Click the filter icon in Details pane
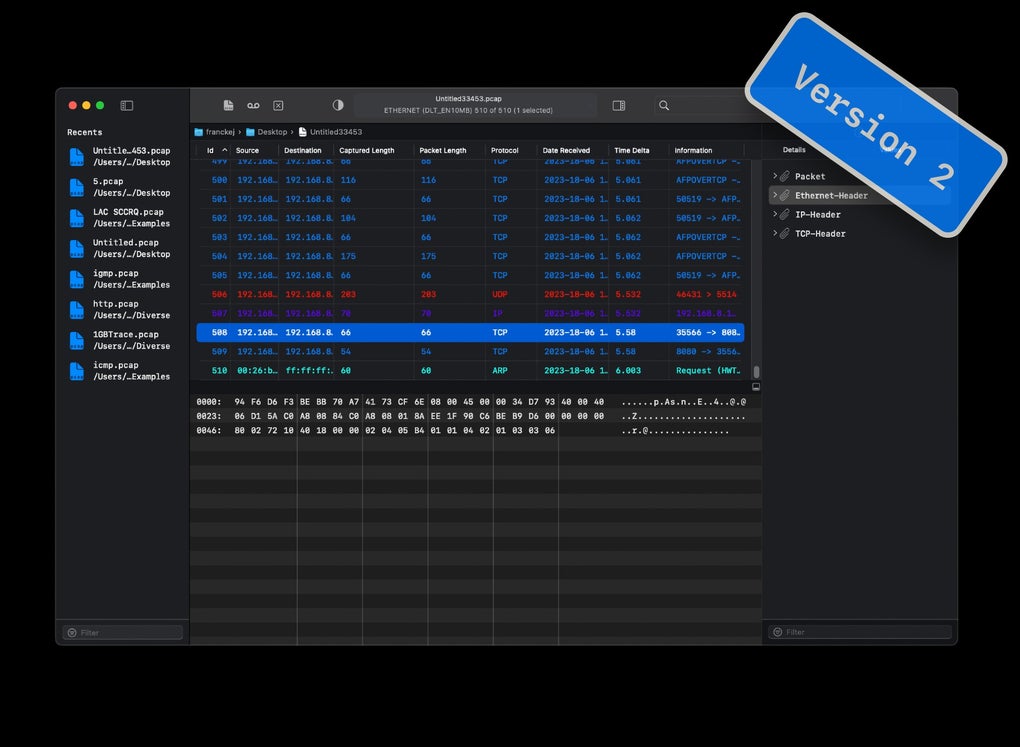 (777, 632)
